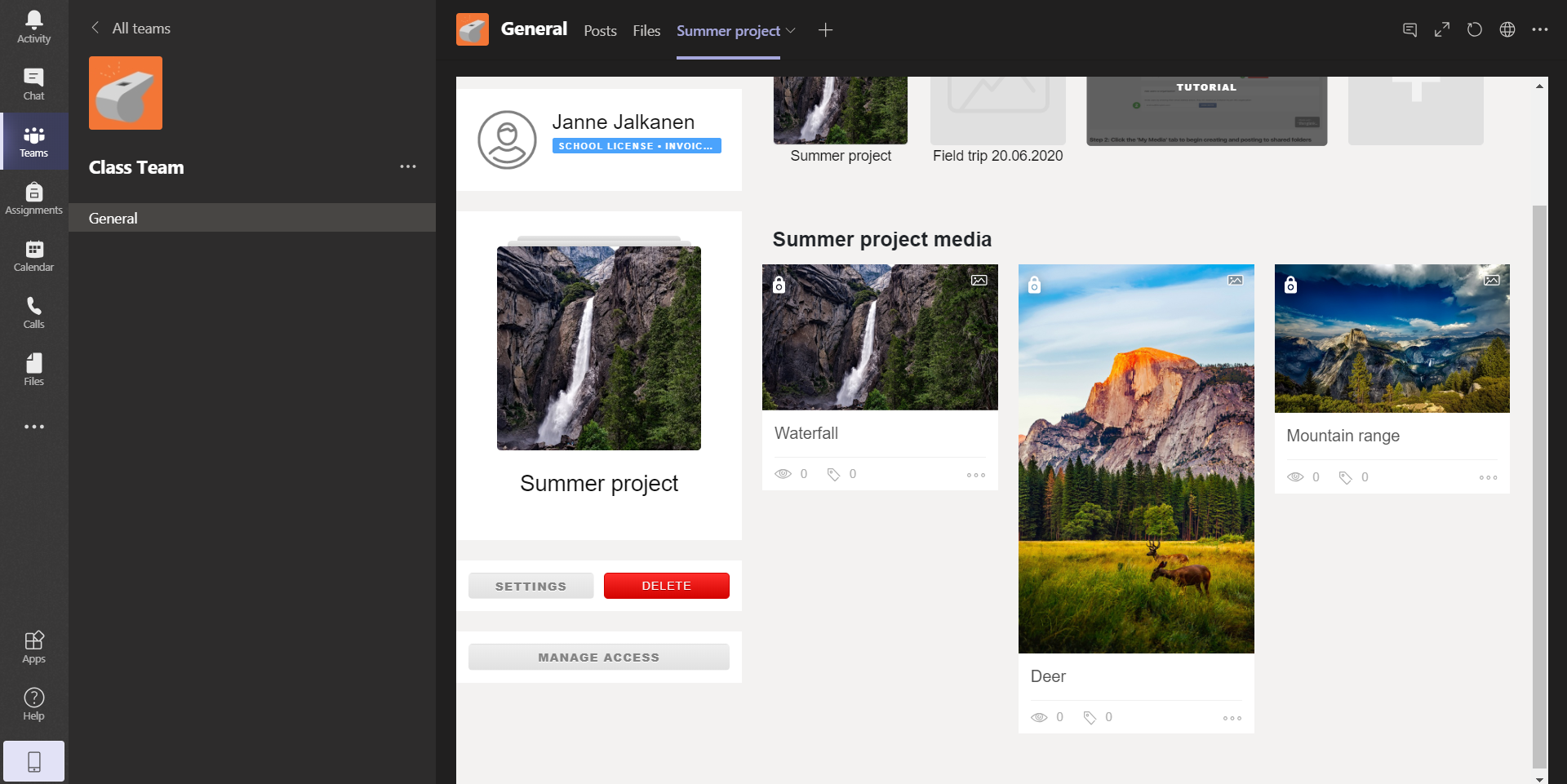Open more options for the Waterfall card

click(975, 473)
